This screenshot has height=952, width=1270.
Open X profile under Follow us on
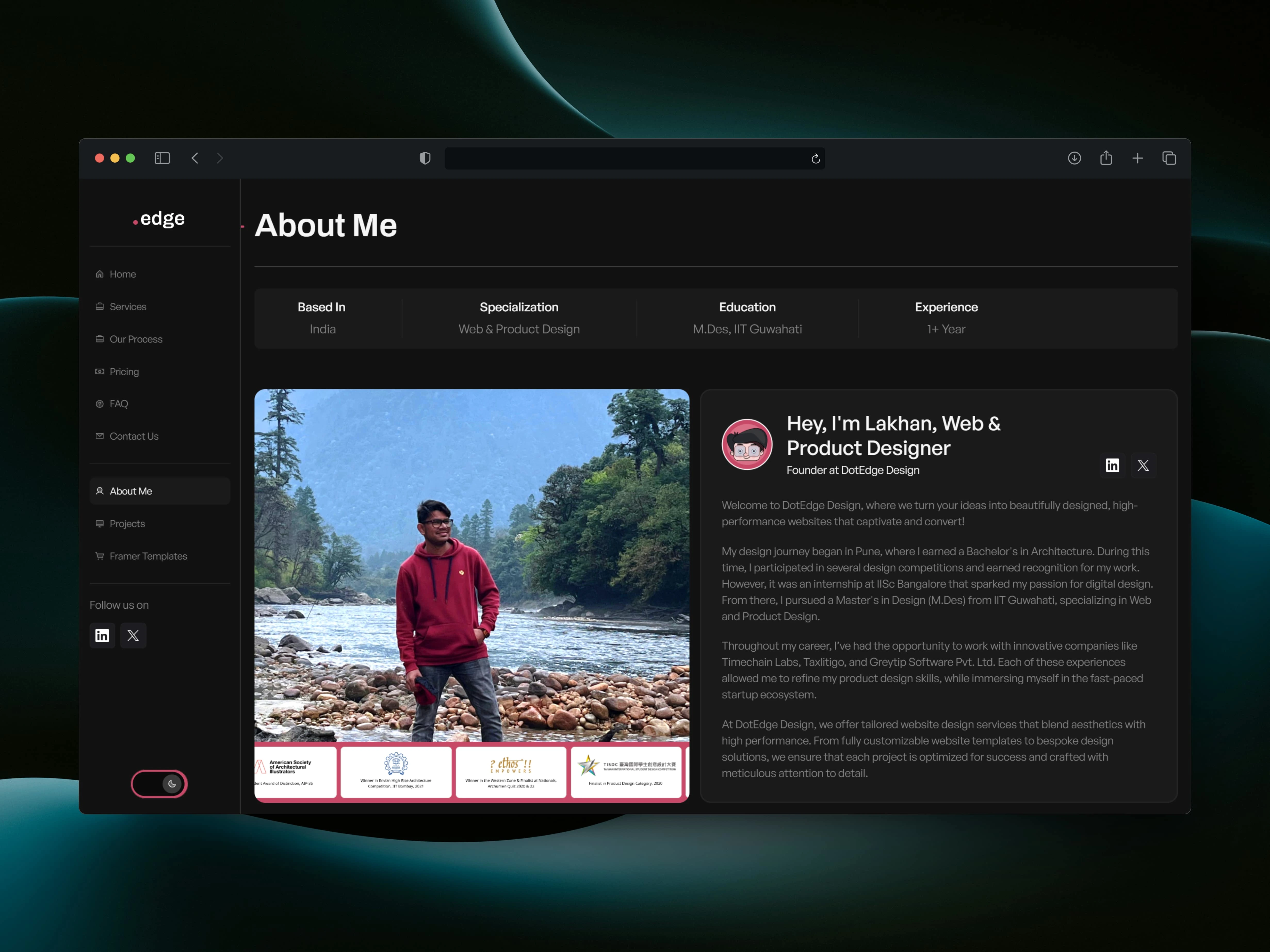coord(133,635)
